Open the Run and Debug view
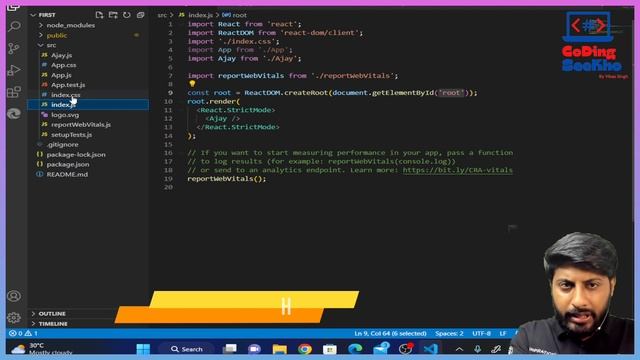This screenshot has width=640, height=360. [x=14, y=70]
